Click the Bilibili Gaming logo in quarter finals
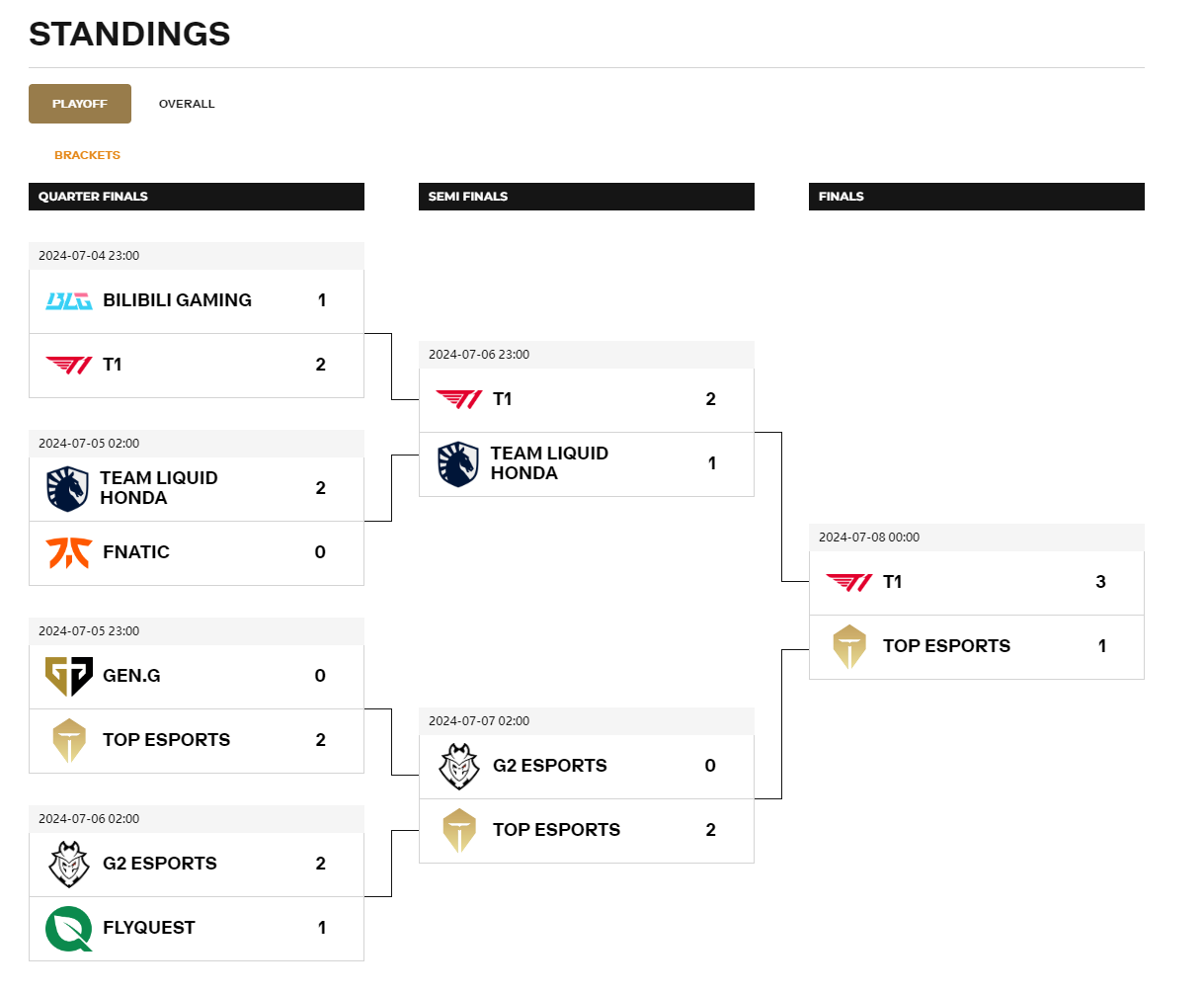Viewport: 1204px width, 994px height. click(69, 300)
